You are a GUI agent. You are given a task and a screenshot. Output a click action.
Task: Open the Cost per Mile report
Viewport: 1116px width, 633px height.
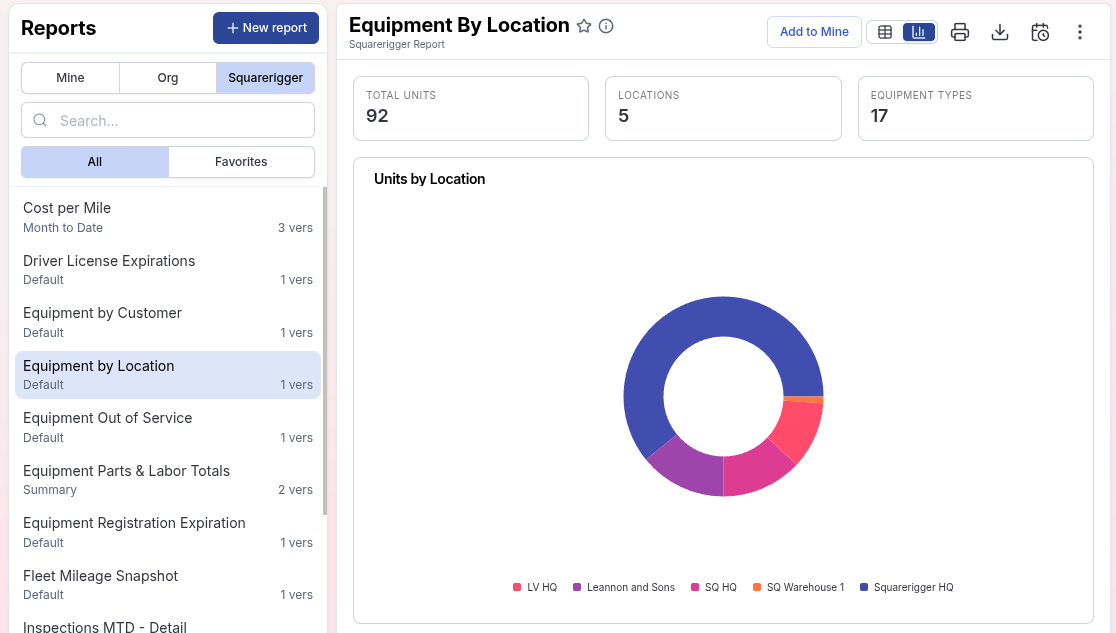coord(168,217)
